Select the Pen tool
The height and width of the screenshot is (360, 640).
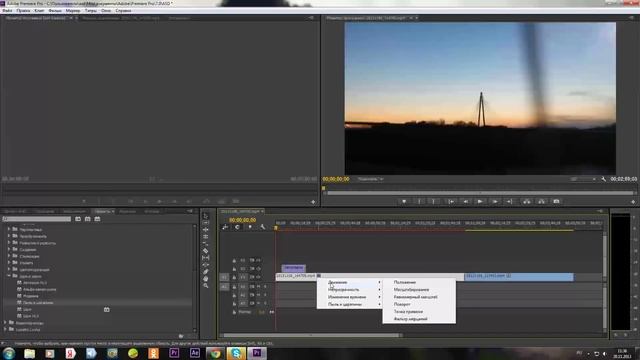[206, 271]
